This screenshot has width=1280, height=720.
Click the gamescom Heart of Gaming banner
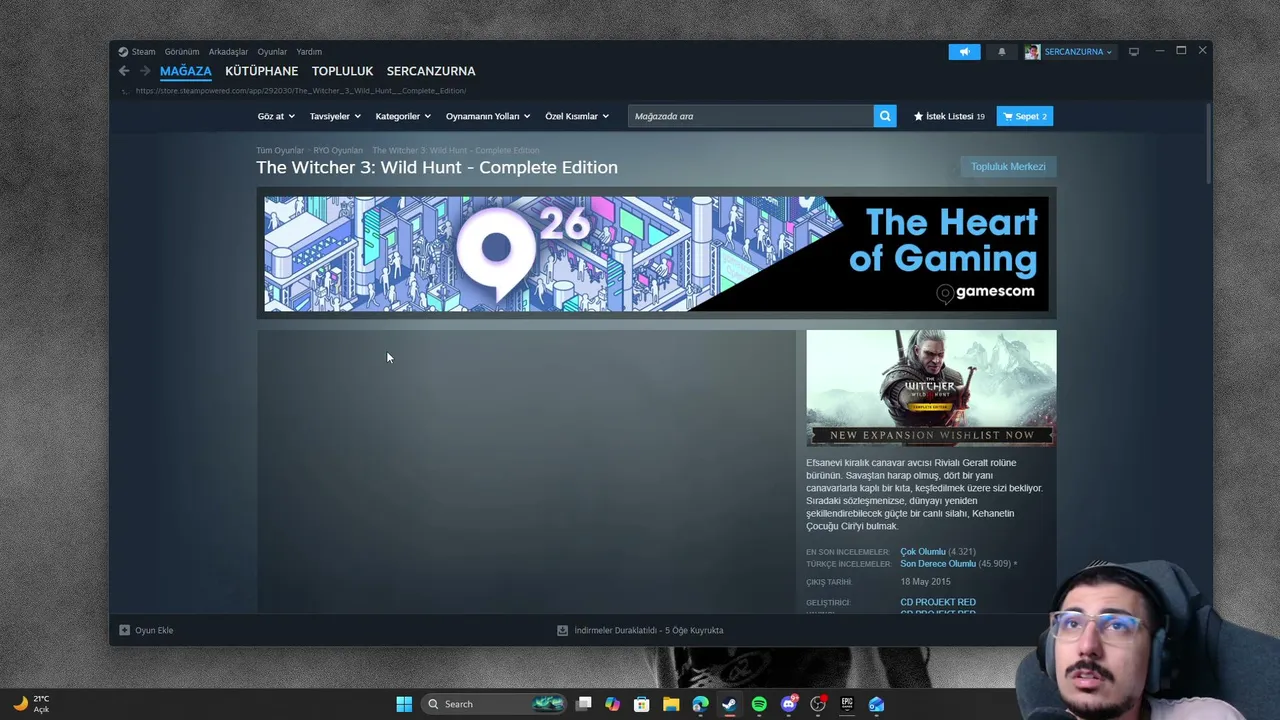coord(656,254)
